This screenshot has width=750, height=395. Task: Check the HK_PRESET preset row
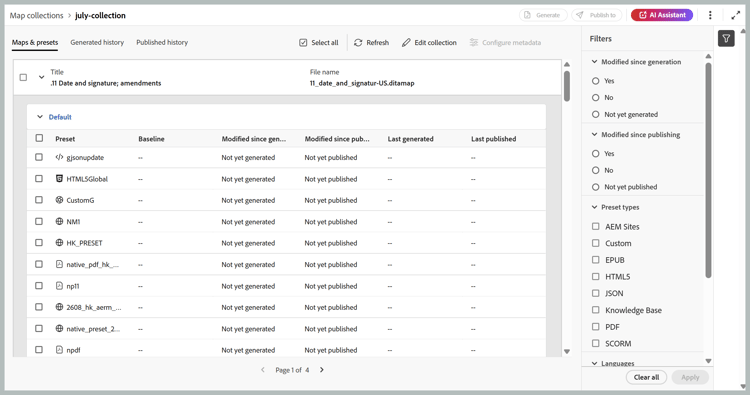tap(39, 242)
